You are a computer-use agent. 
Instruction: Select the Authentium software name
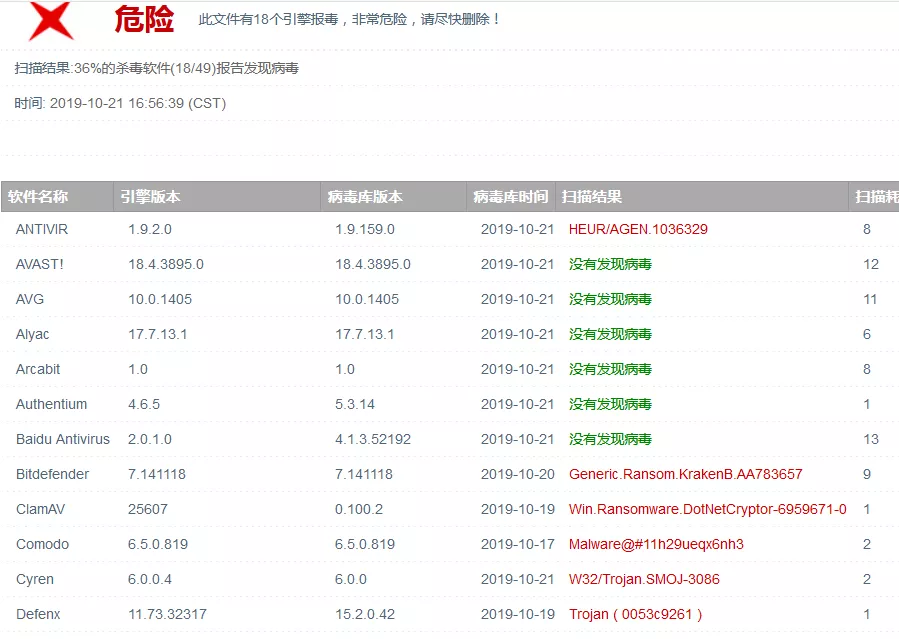[52, 404]
